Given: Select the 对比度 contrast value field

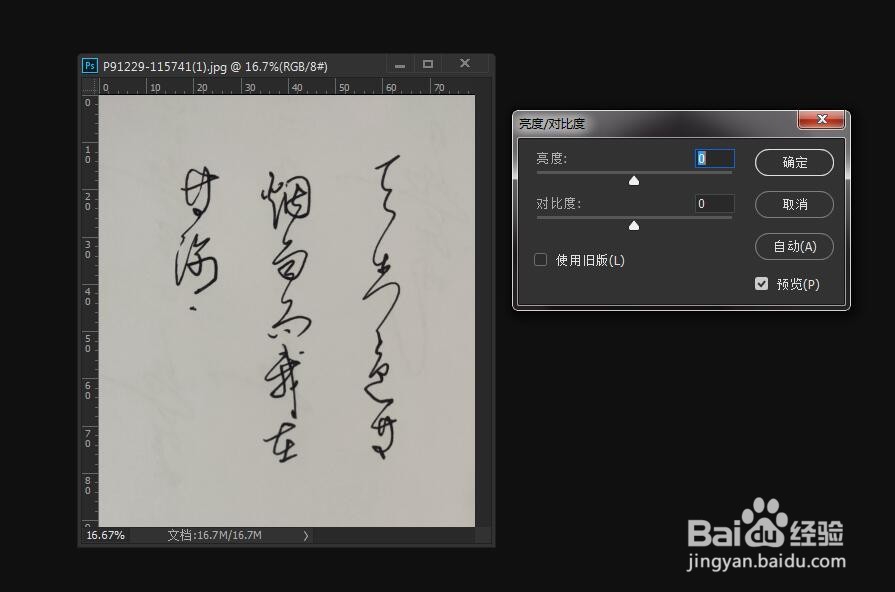Looking at the screenshot, I should tap(714, 203).
